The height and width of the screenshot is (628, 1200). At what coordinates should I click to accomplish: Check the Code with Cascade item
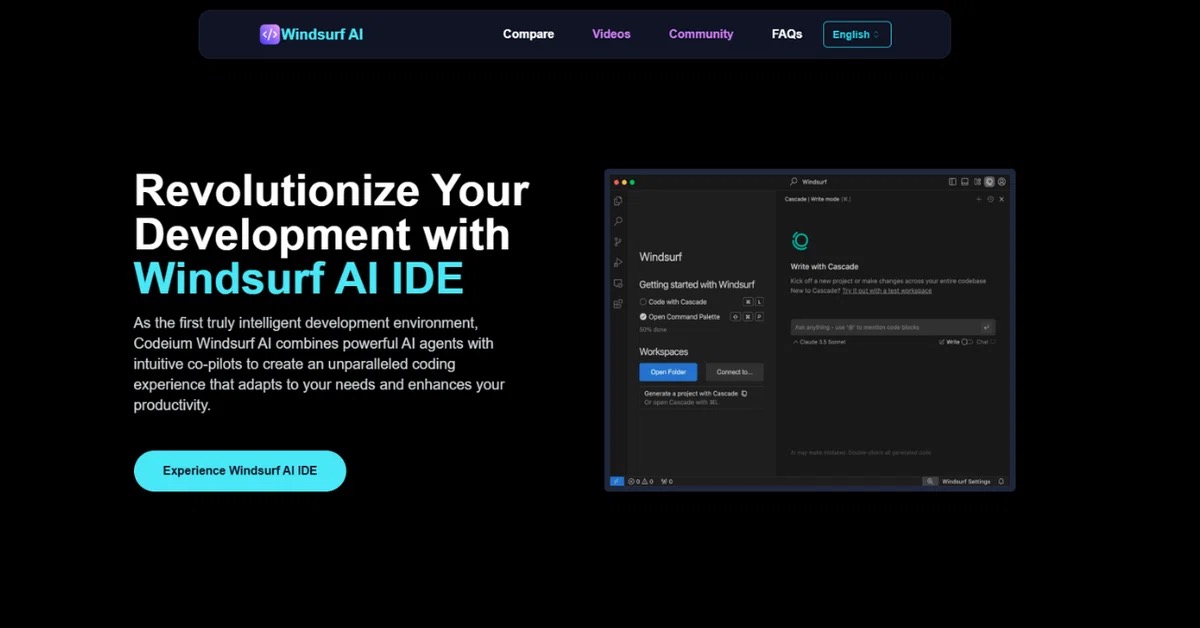click(643, 301)
